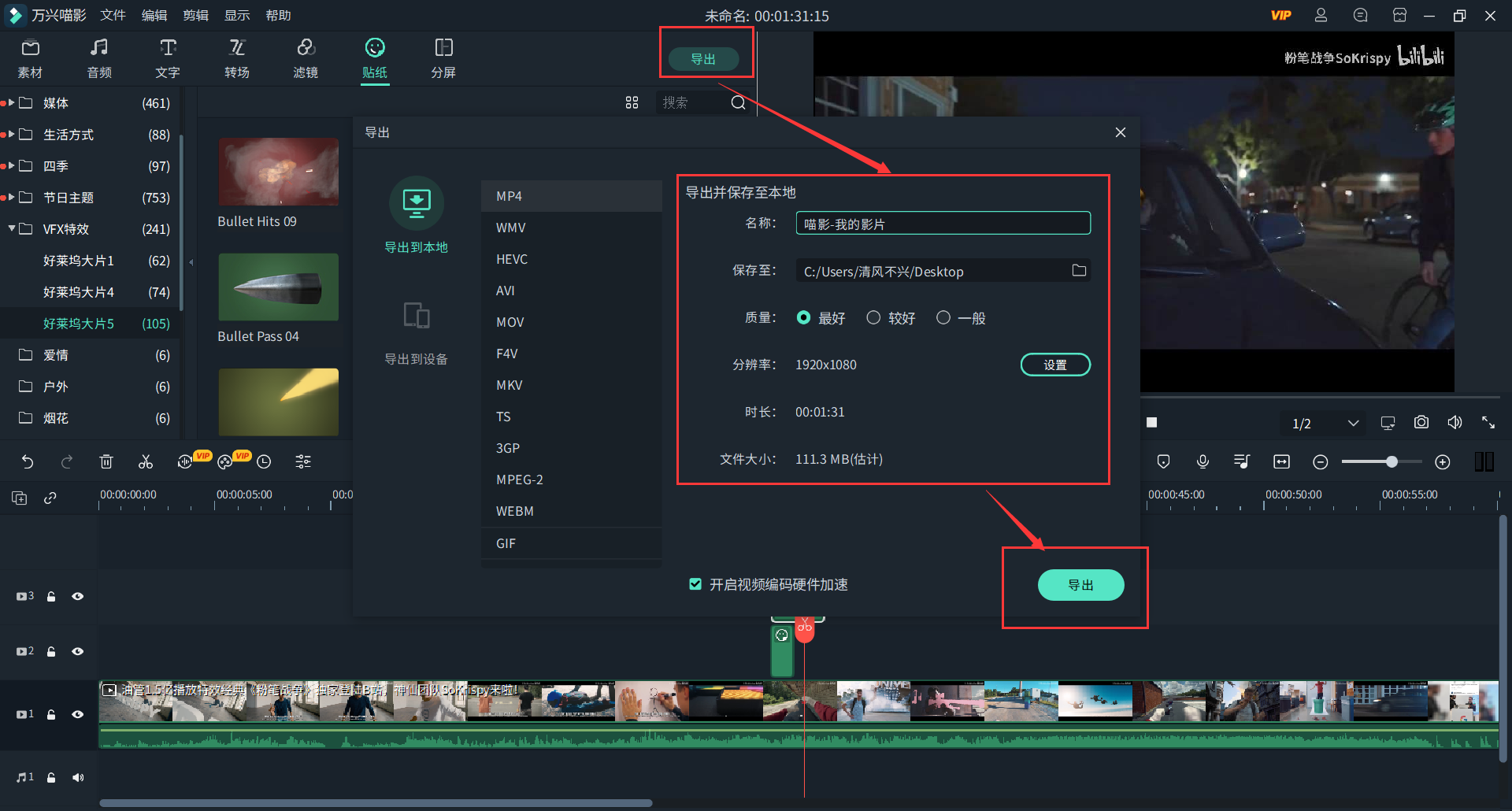Click the undo arrow above the timeline
The height and width of the screenshot is (811, 1512).
[x=28, y=461]
